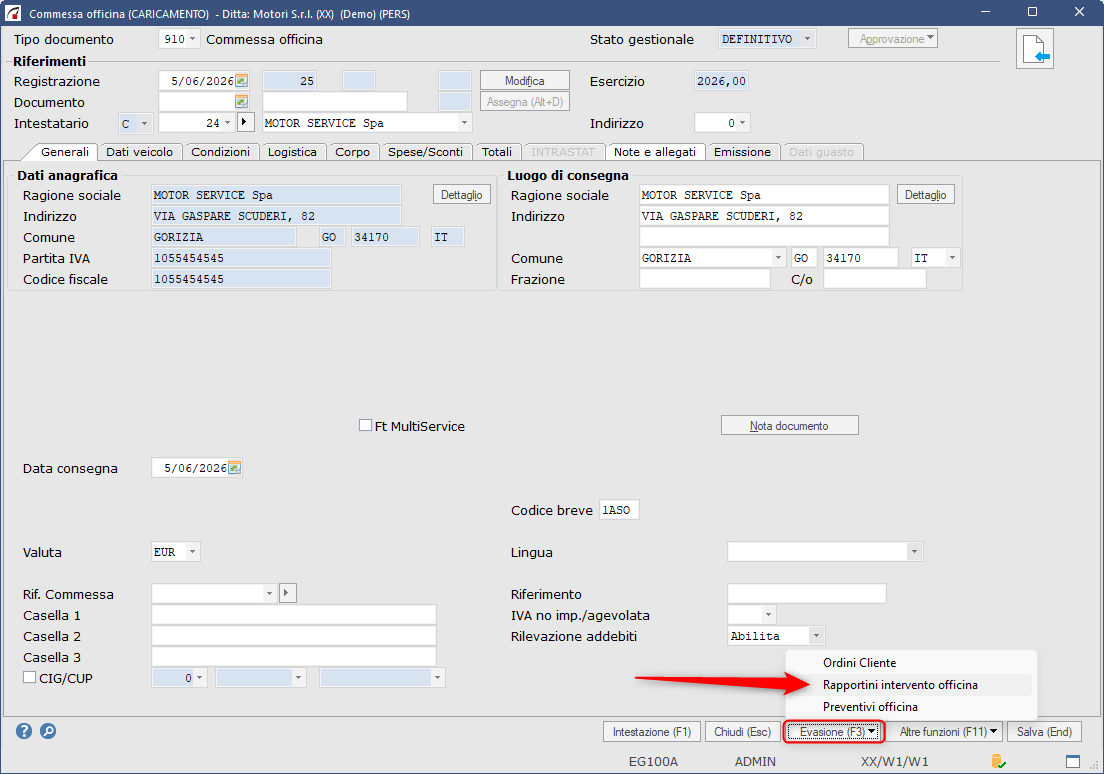Click the delivery CAP field 34170
The image size is (1104, 774).
point(861,258)
